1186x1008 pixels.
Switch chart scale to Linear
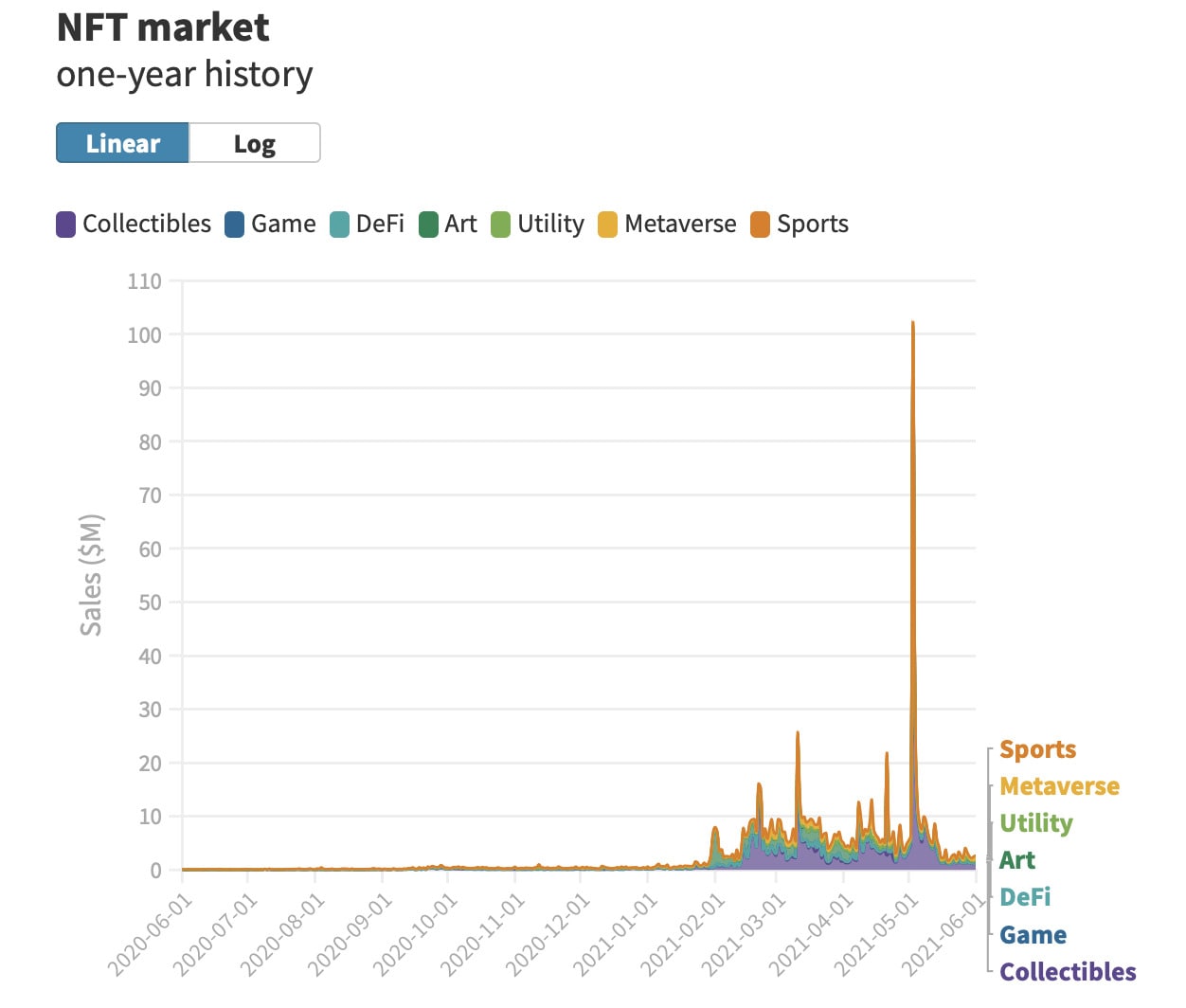(123, 143)
